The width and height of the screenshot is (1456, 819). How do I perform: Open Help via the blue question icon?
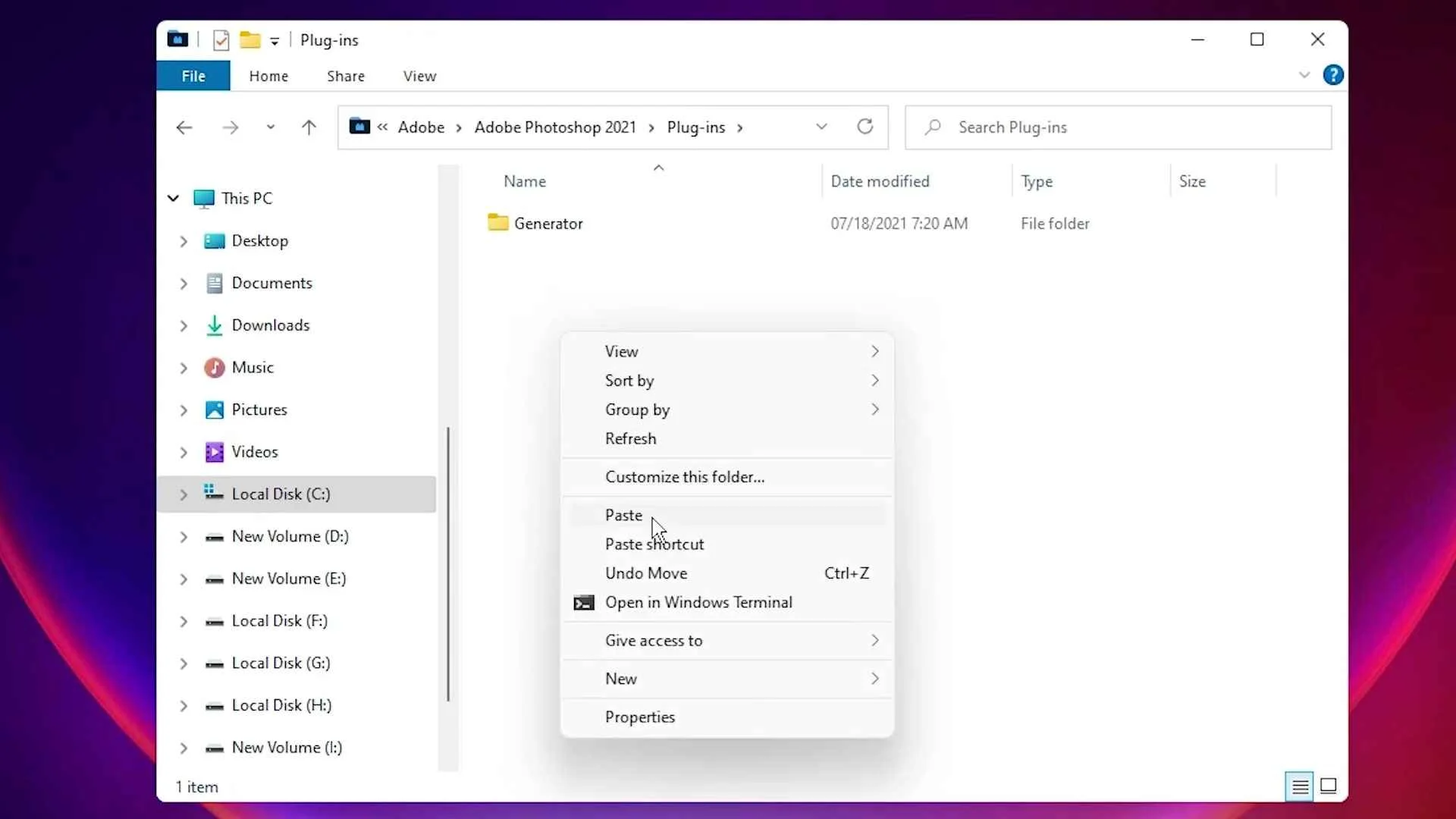tap(1333, 75)
